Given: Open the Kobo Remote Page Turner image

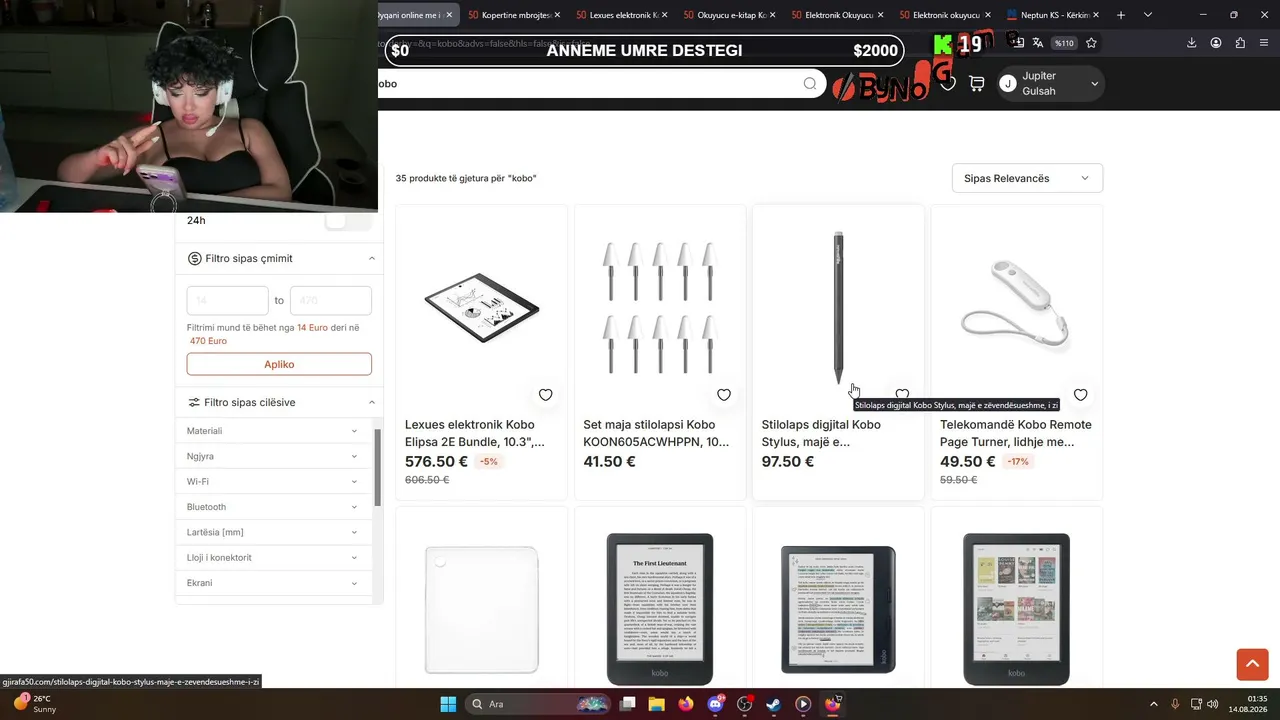Looking at the screenshot, I should click(1016, 307).
